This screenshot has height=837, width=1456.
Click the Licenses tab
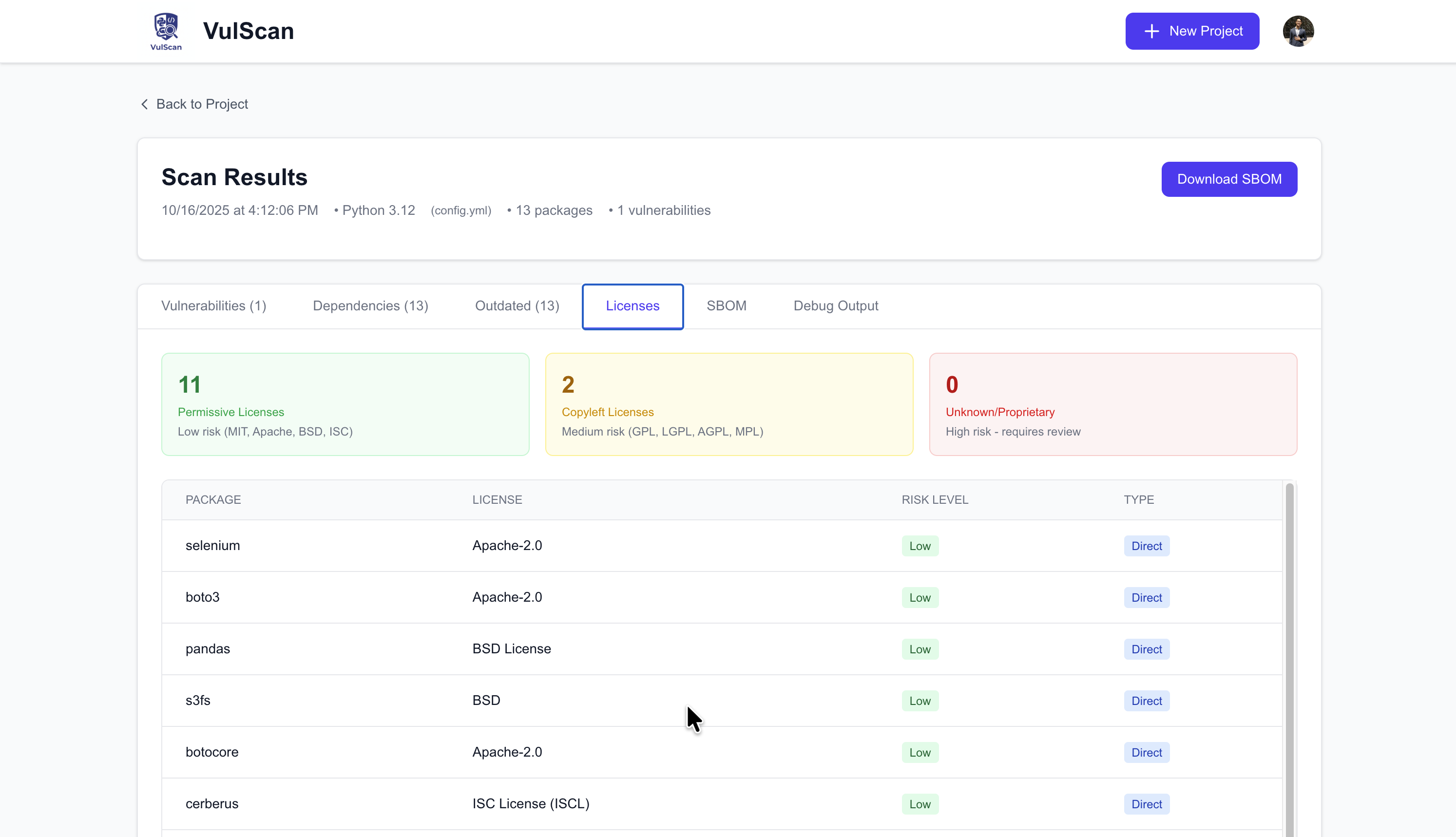pos(632,306)
